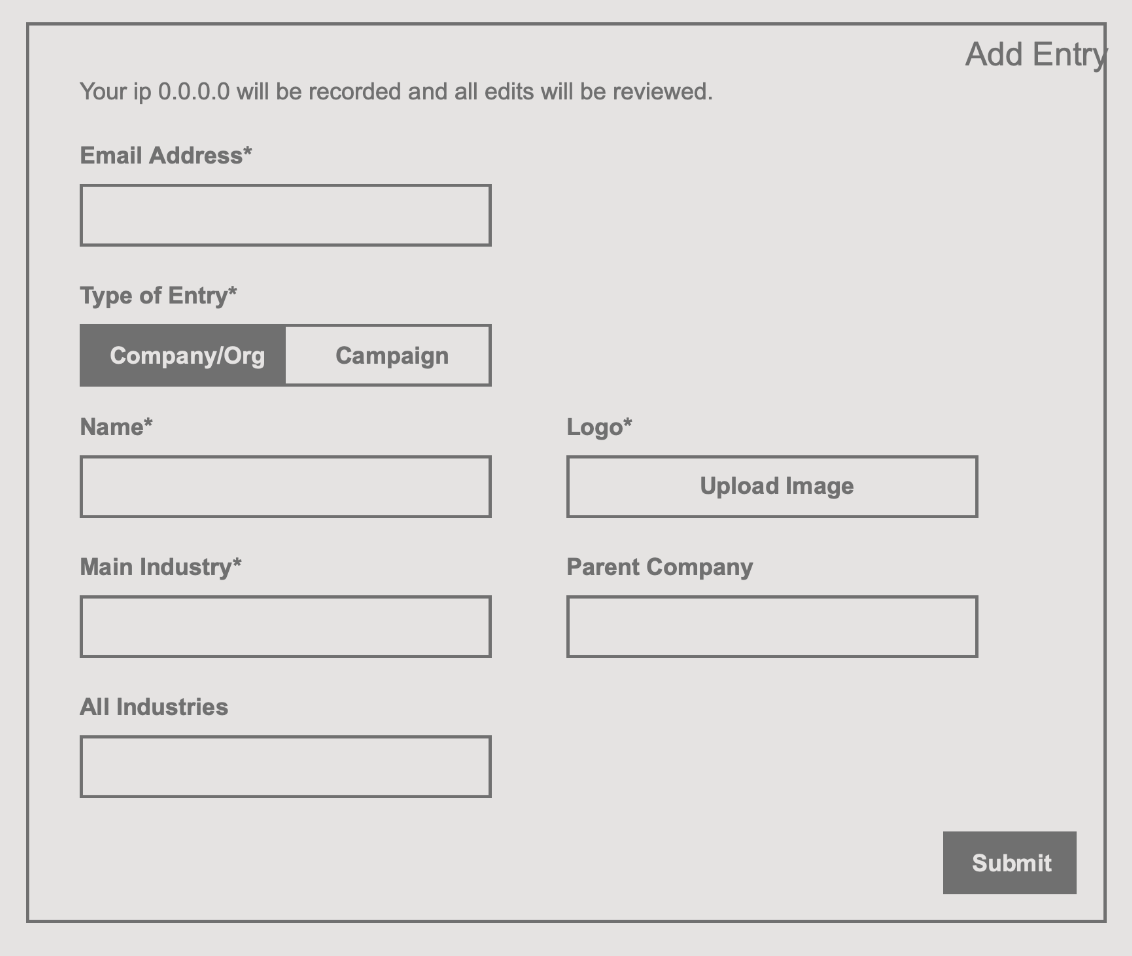The image size is (1132, 956).
Task: Click the Name field label
Action: point(116,427)
